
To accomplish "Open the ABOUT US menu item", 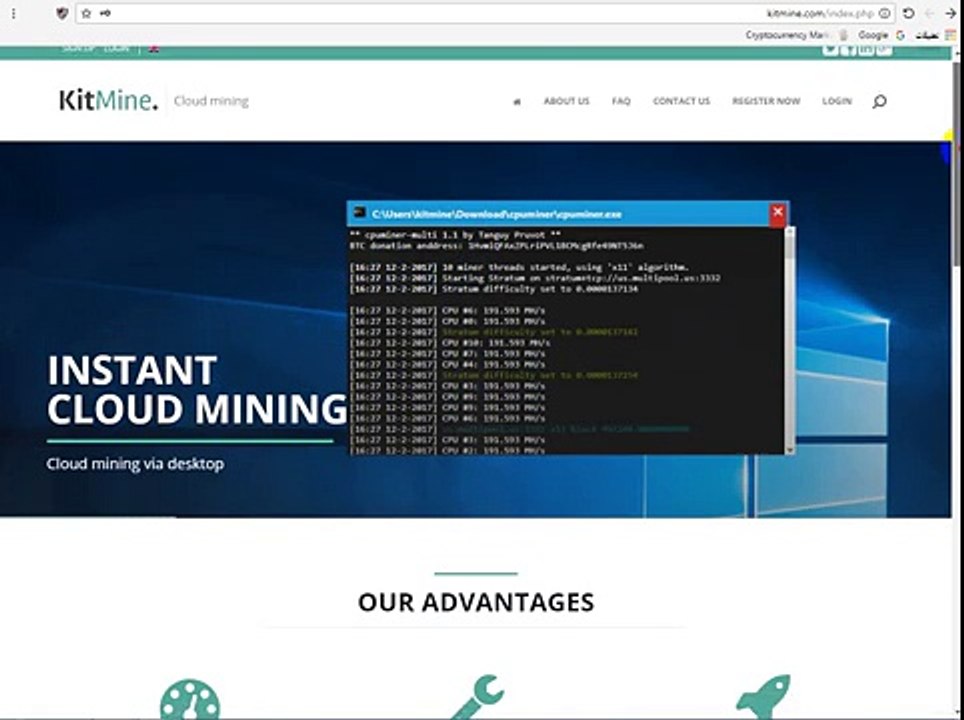I will pos(566,101).
